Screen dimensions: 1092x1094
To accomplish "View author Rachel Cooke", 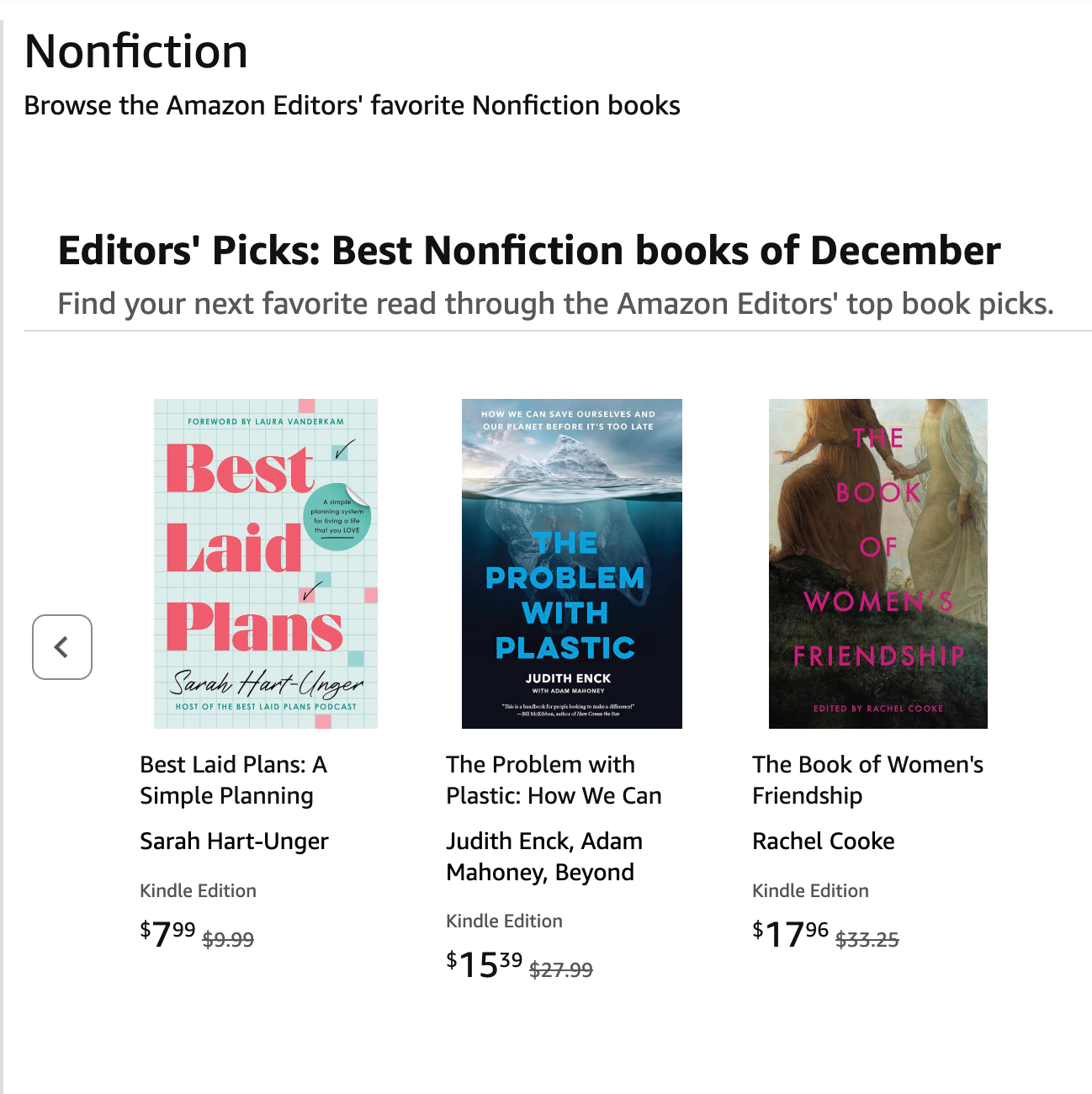I will [823, 841].
